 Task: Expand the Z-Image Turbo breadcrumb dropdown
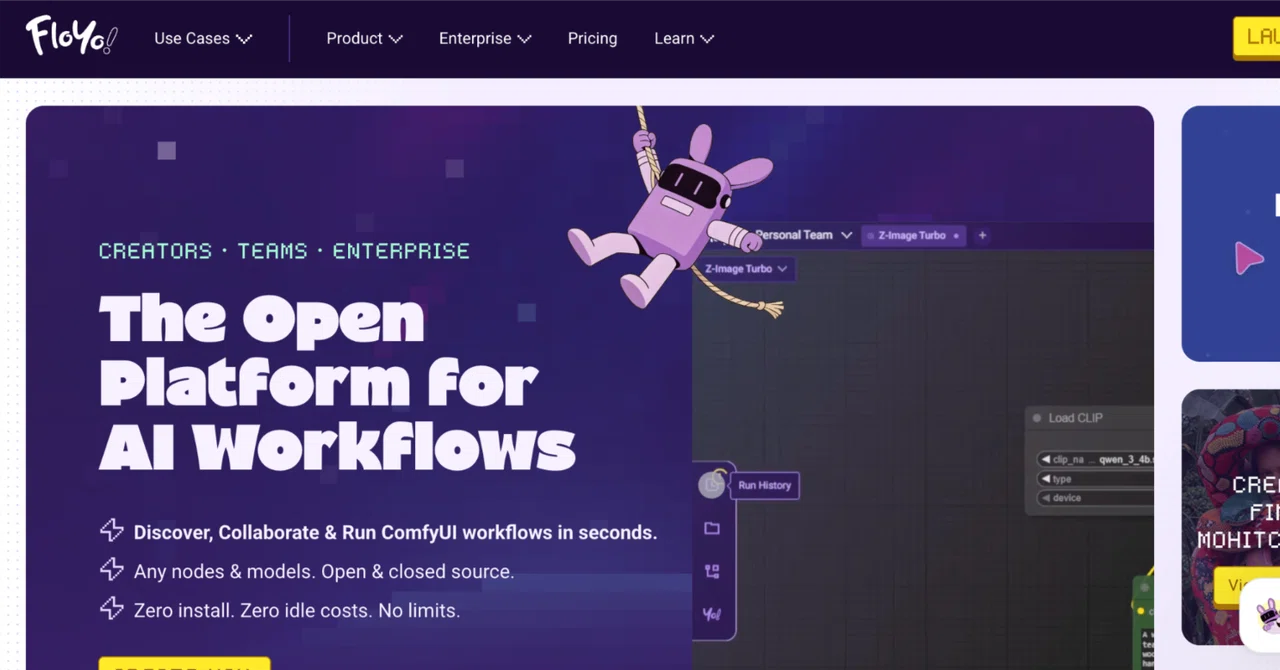coord(745,268)
